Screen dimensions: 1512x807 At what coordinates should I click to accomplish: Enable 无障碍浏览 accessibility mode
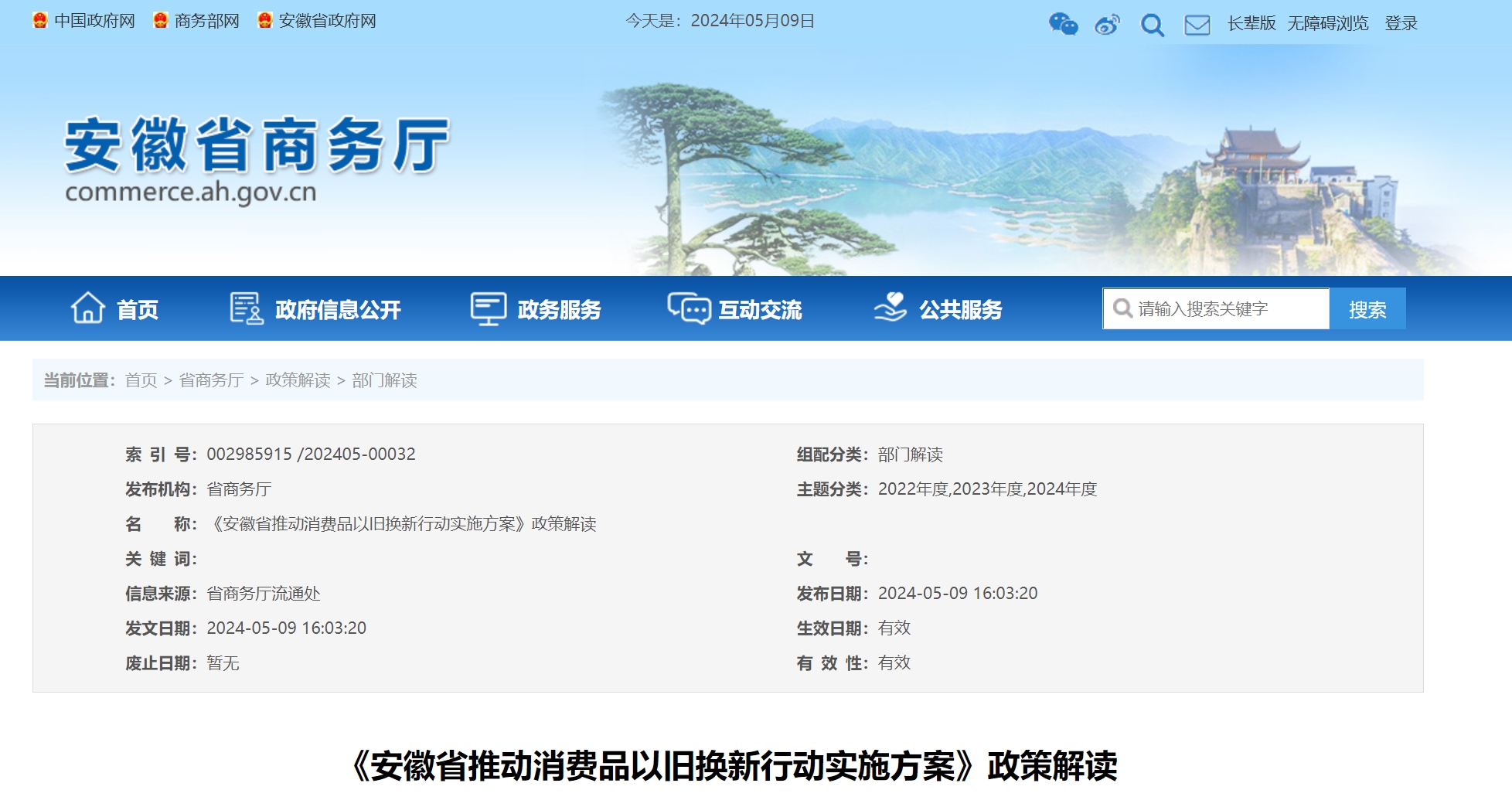(1327, 23)
